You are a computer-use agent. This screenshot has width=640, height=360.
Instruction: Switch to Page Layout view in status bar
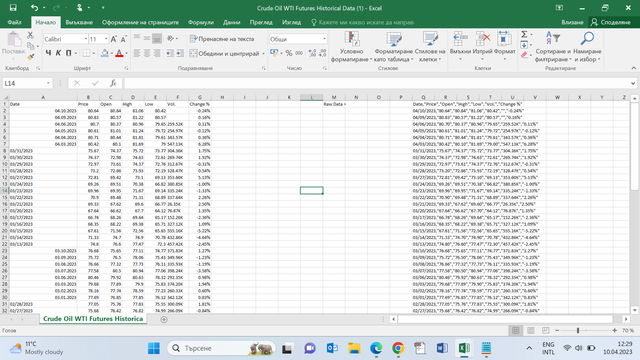pos(531,331)
